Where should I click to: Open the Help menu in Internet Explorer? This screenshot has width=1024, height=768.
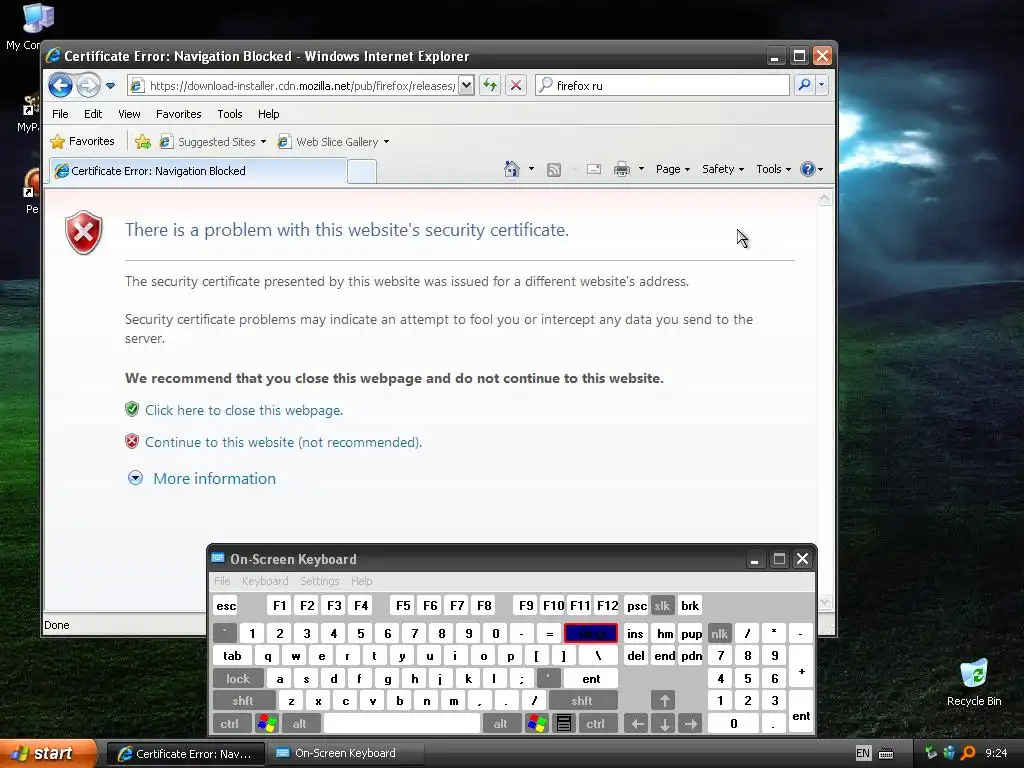pyautogui.click(x=268, y=114)
